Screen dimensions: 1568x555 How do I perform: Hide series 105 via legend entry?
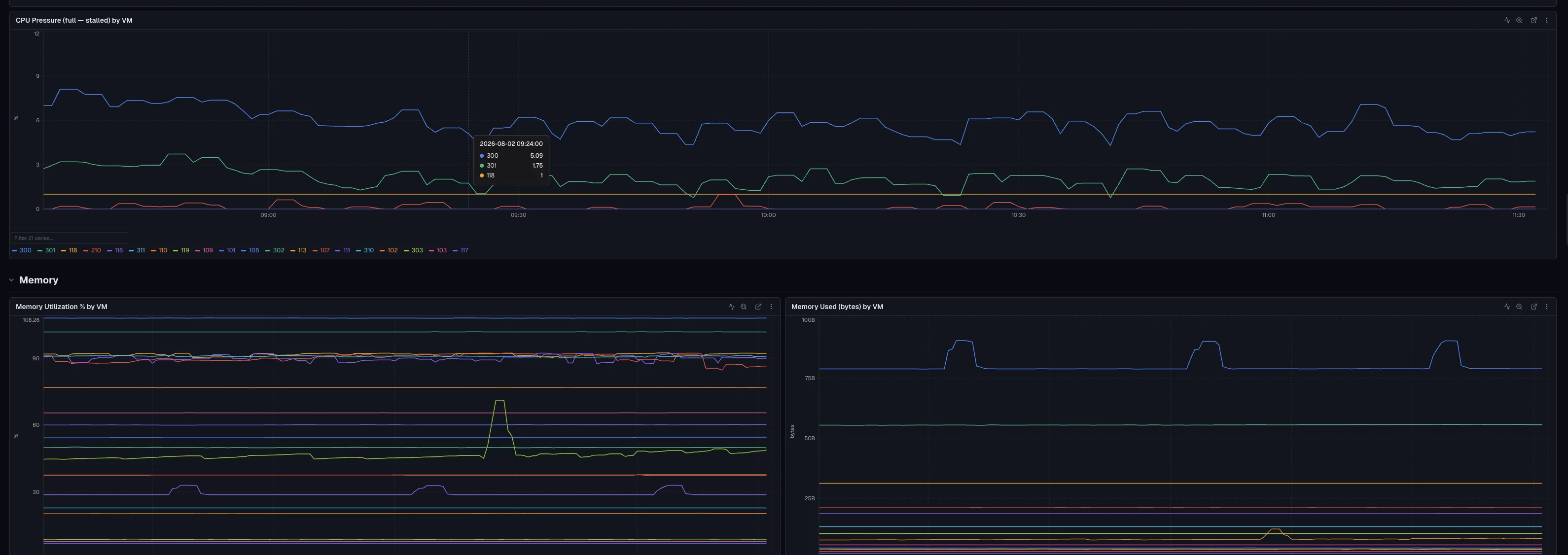[x=250, y=250]
